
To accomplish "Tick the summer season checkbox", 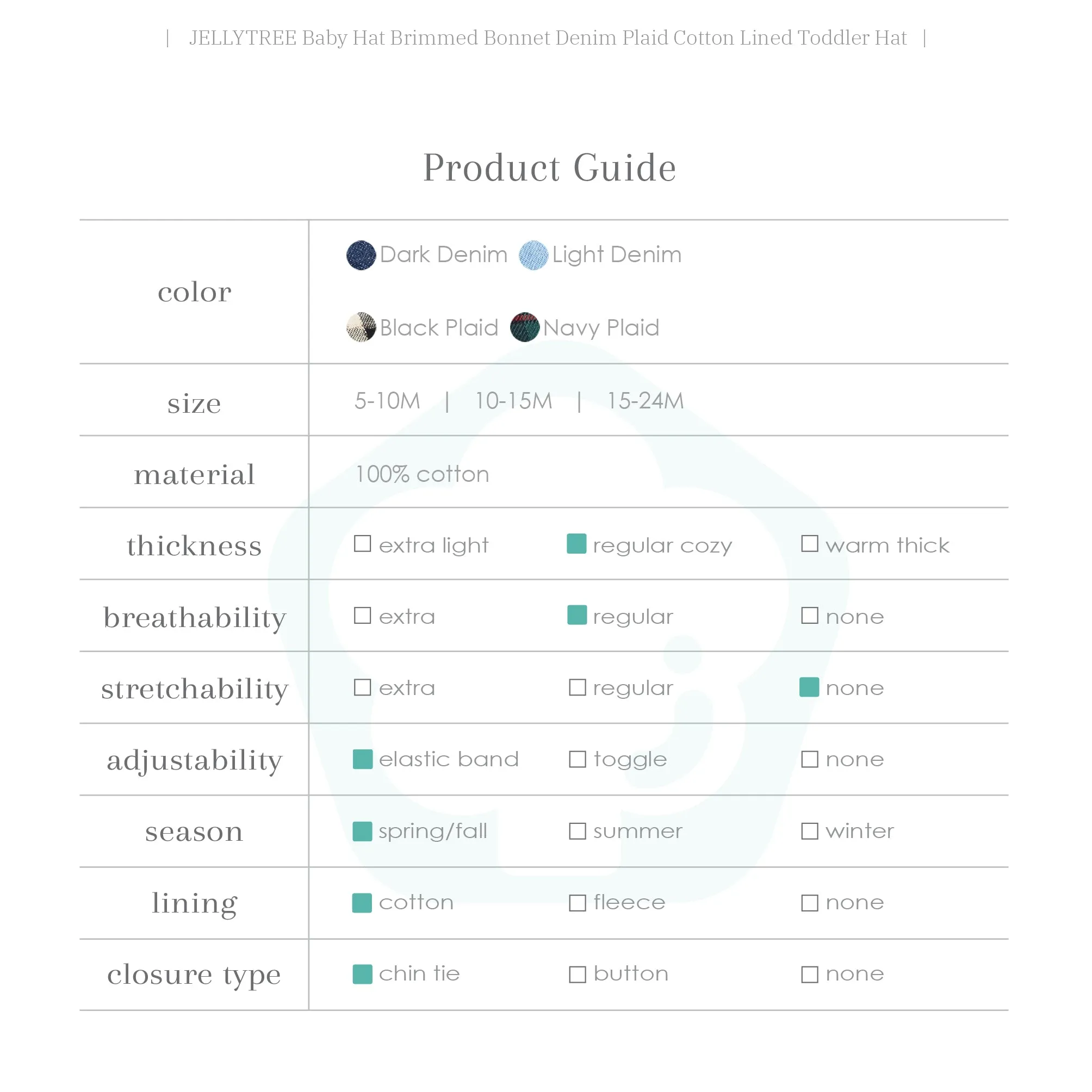I will (577, 831).
